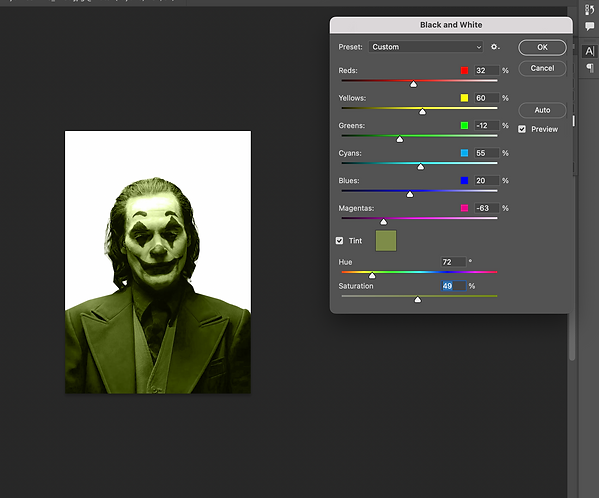
Task: Click the Yellows slider handle
Action: [422, 112]
